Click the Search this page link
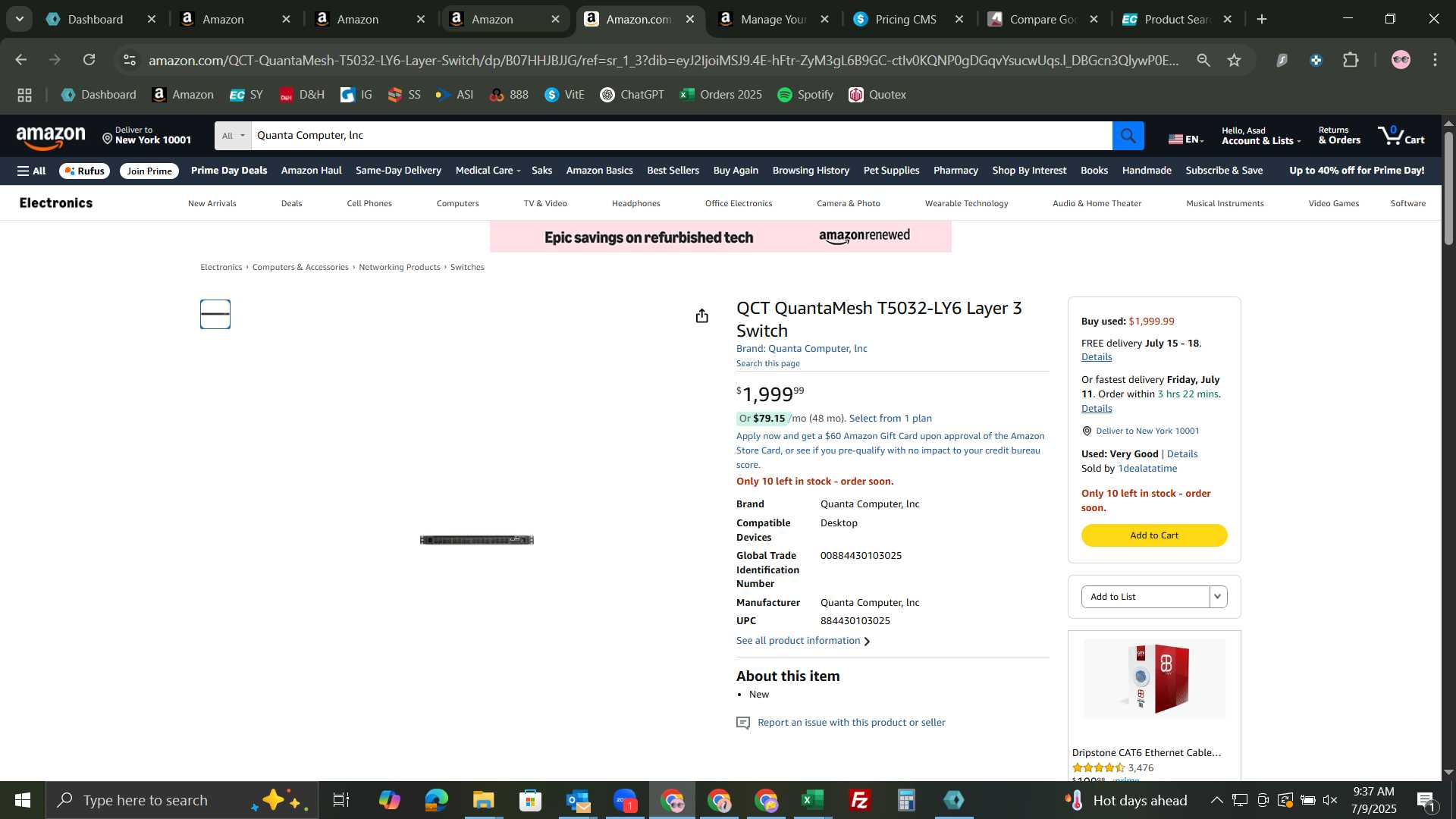The height and width of the screenshot is (819, 1456). (x=767, y=364)
